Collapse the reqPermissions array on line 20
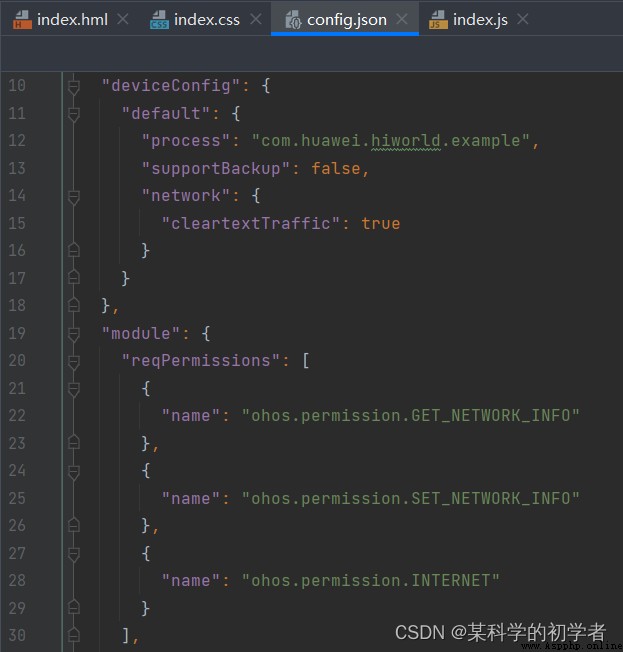This screenshot has width=623, height=652. point(74,362)
